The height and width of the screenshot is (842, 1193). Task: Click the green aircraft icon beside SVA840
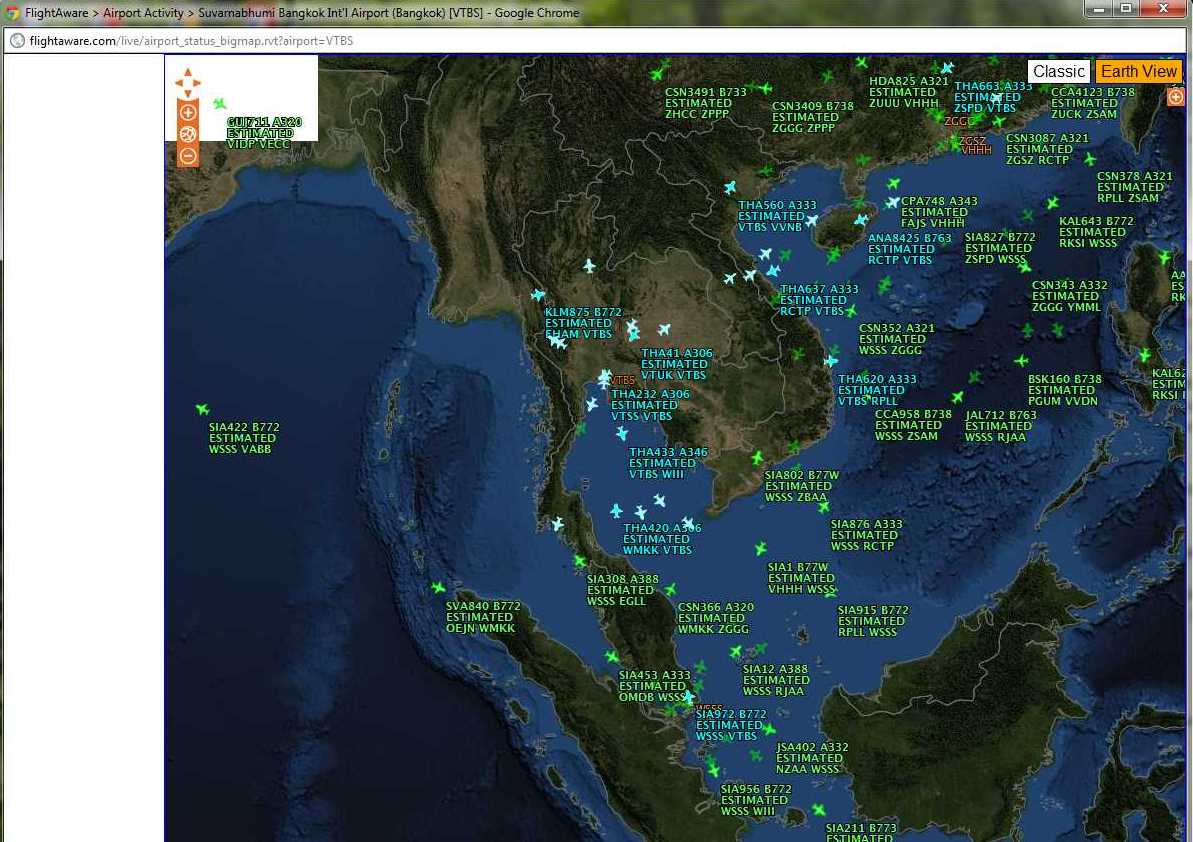(438, 587)
